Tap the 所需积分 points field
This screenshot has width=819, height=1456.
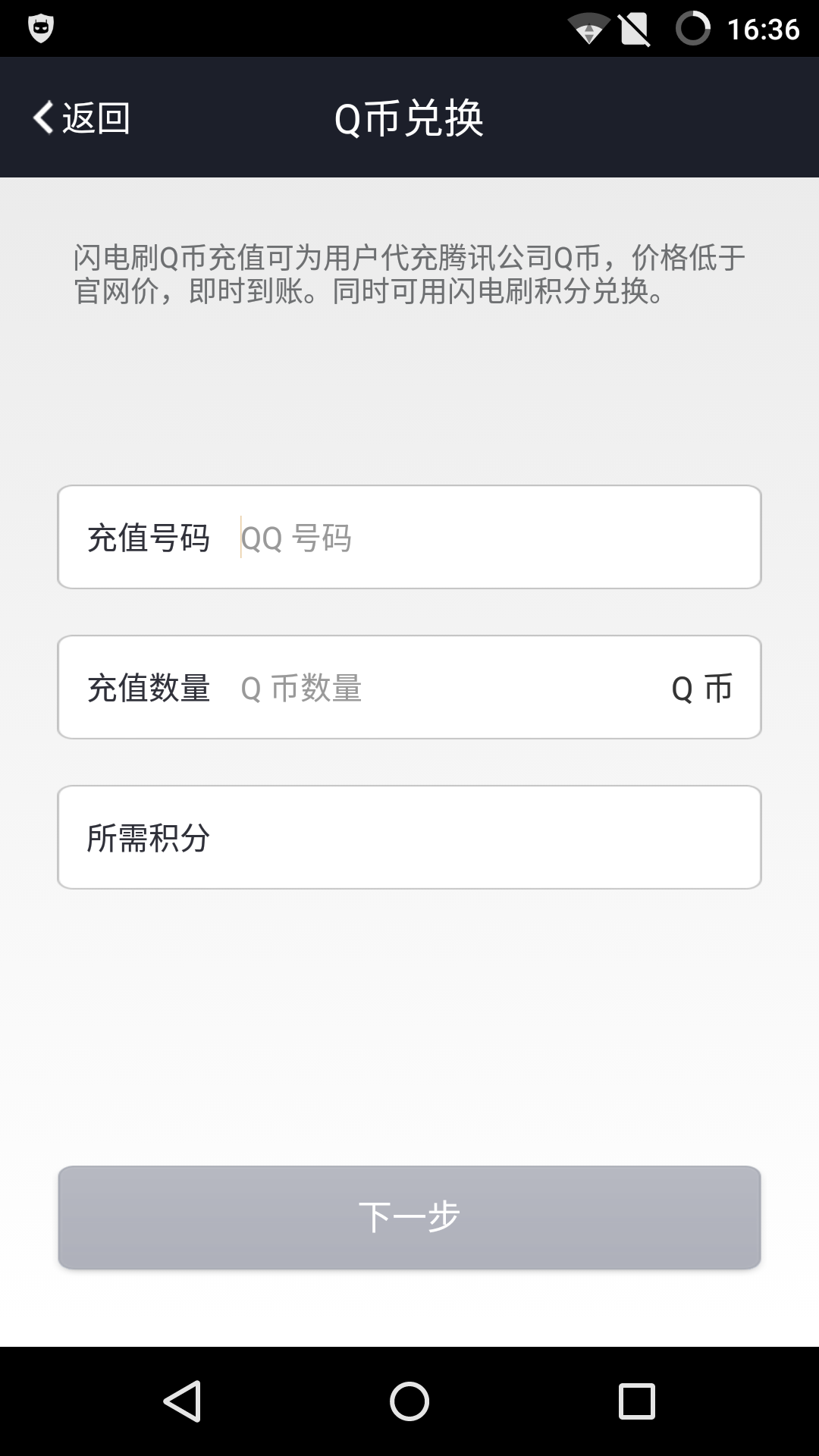click(485, 838)
